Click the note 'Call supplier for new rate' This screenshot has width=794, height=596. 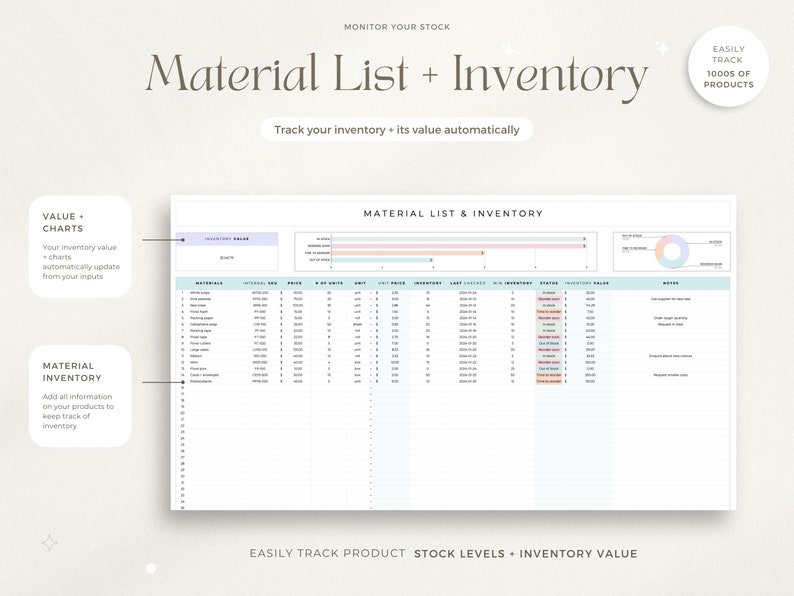[x=670, y=299]
